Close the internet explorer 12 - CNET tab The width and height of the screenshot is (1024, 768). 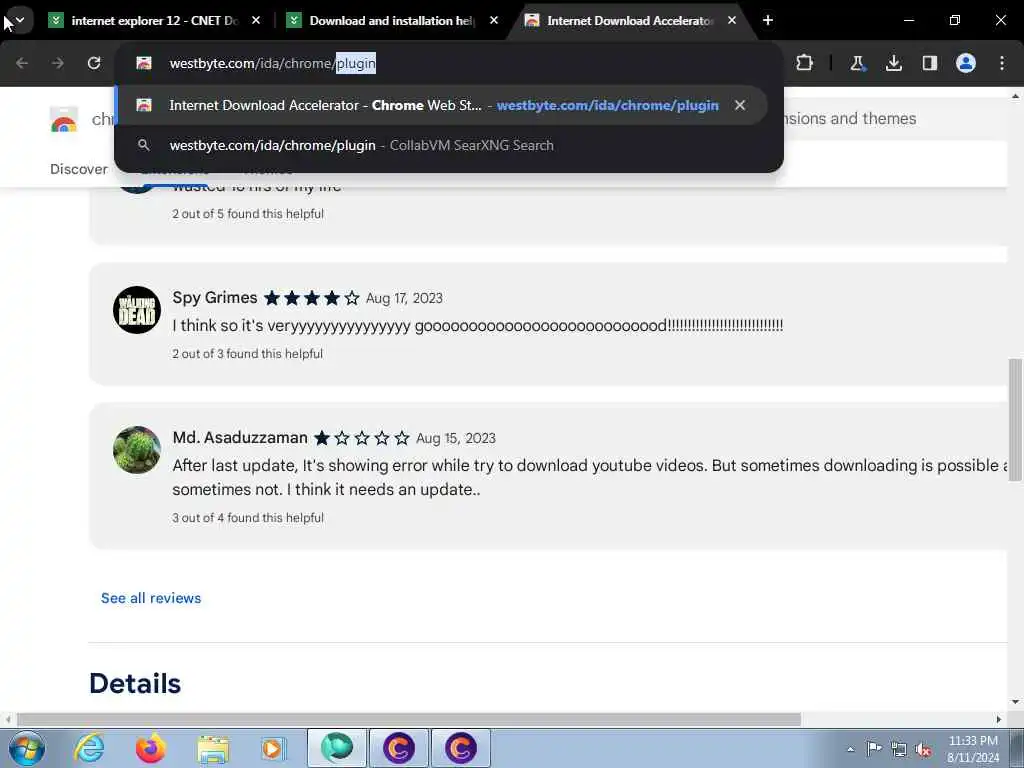pyautogui.click(x=256, y=20)
